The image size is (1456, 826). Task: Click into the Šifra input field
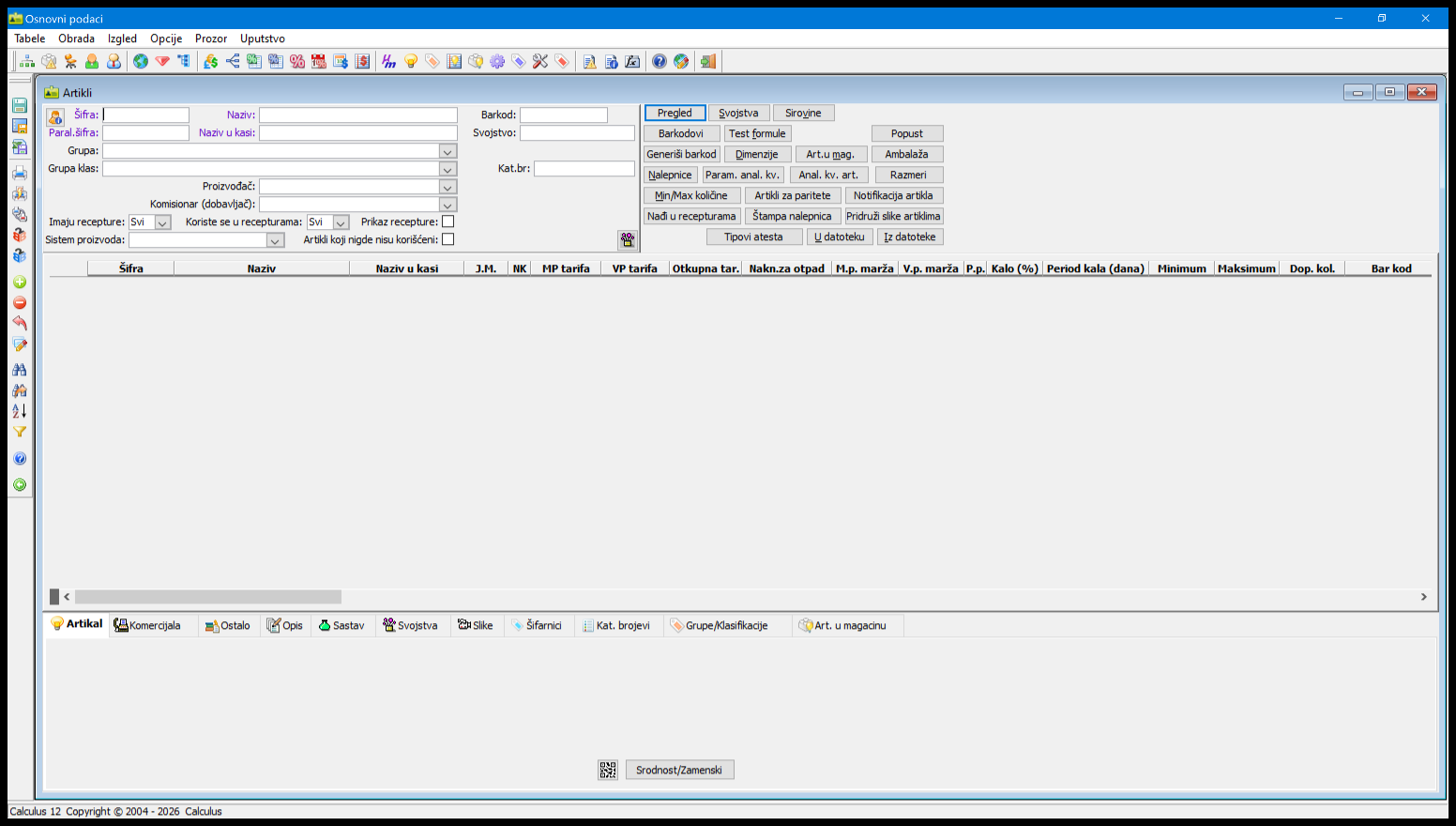[x=145, y=115]
